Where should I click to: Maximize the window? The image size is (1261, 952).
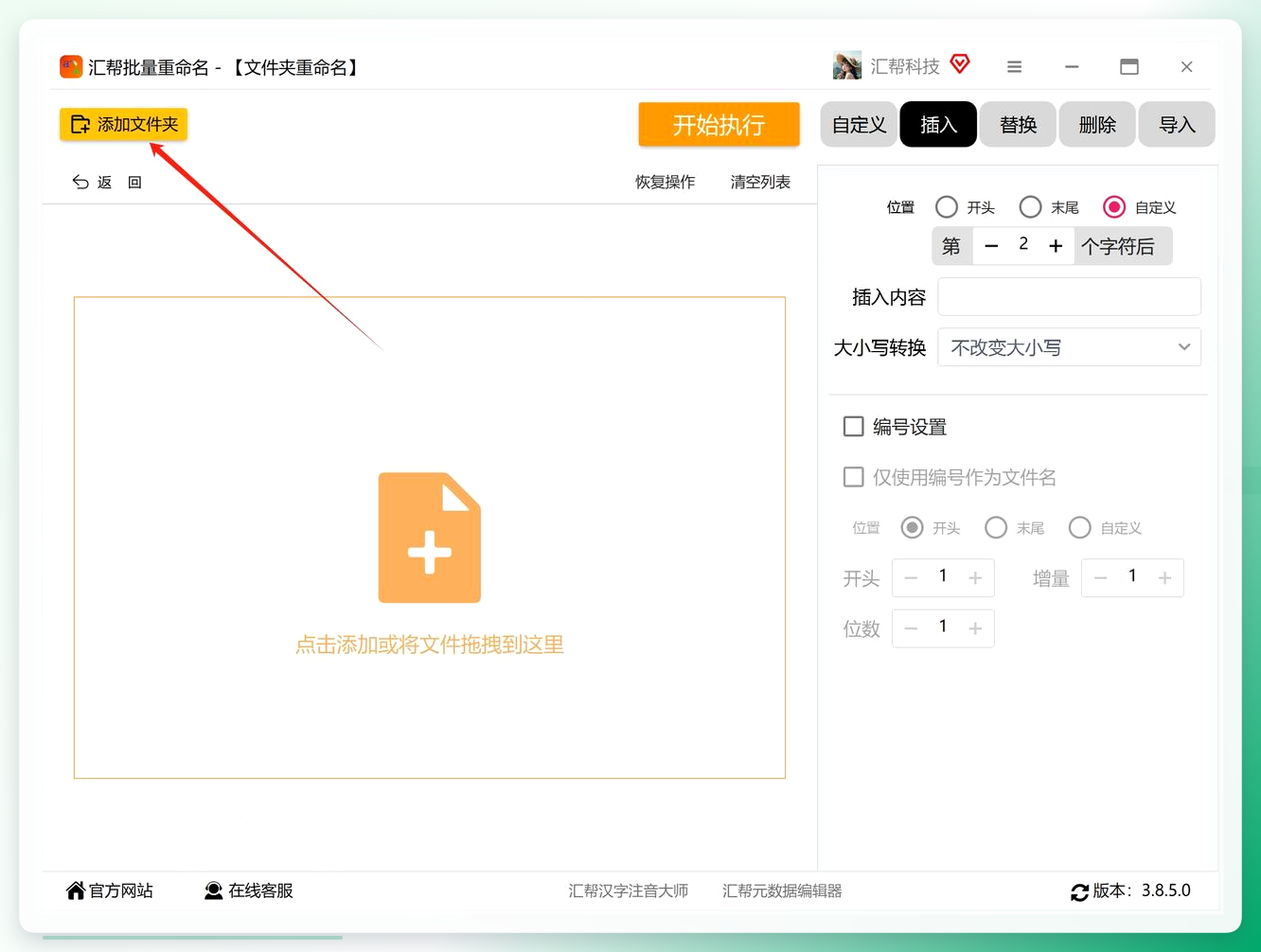tap(1128, 67)
